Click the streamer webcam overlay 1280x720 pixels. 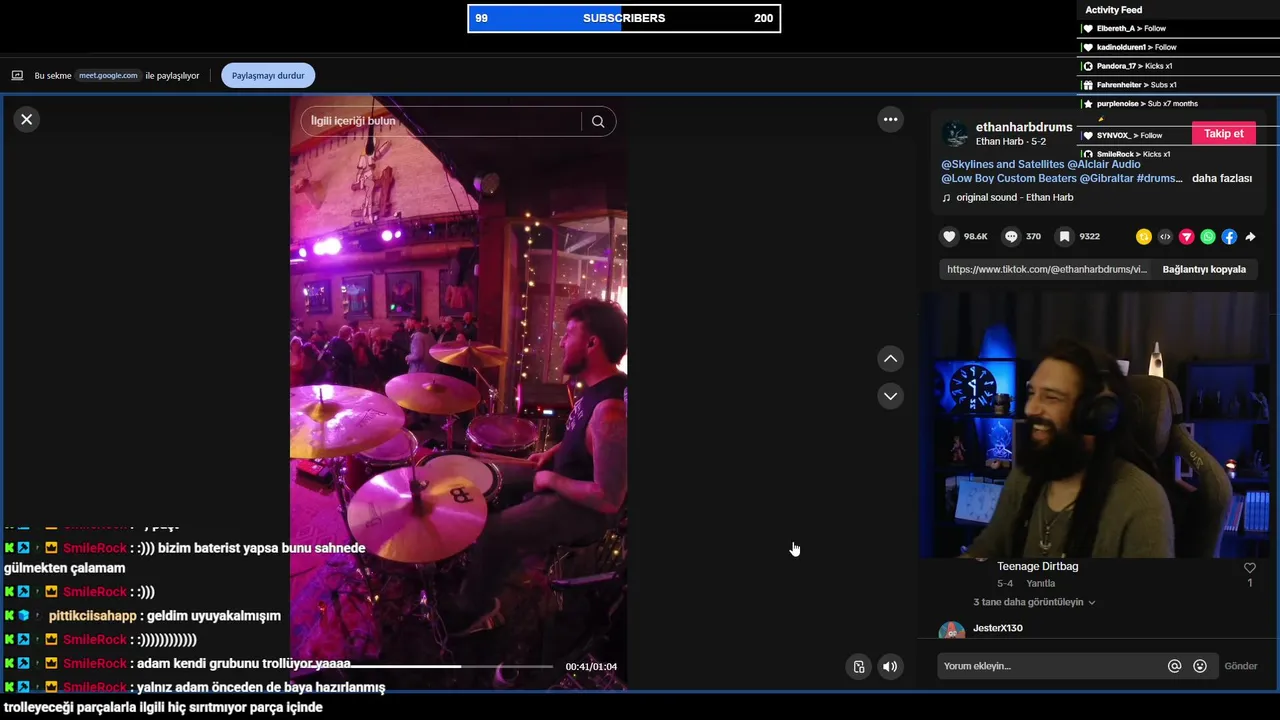(1097, 425)
